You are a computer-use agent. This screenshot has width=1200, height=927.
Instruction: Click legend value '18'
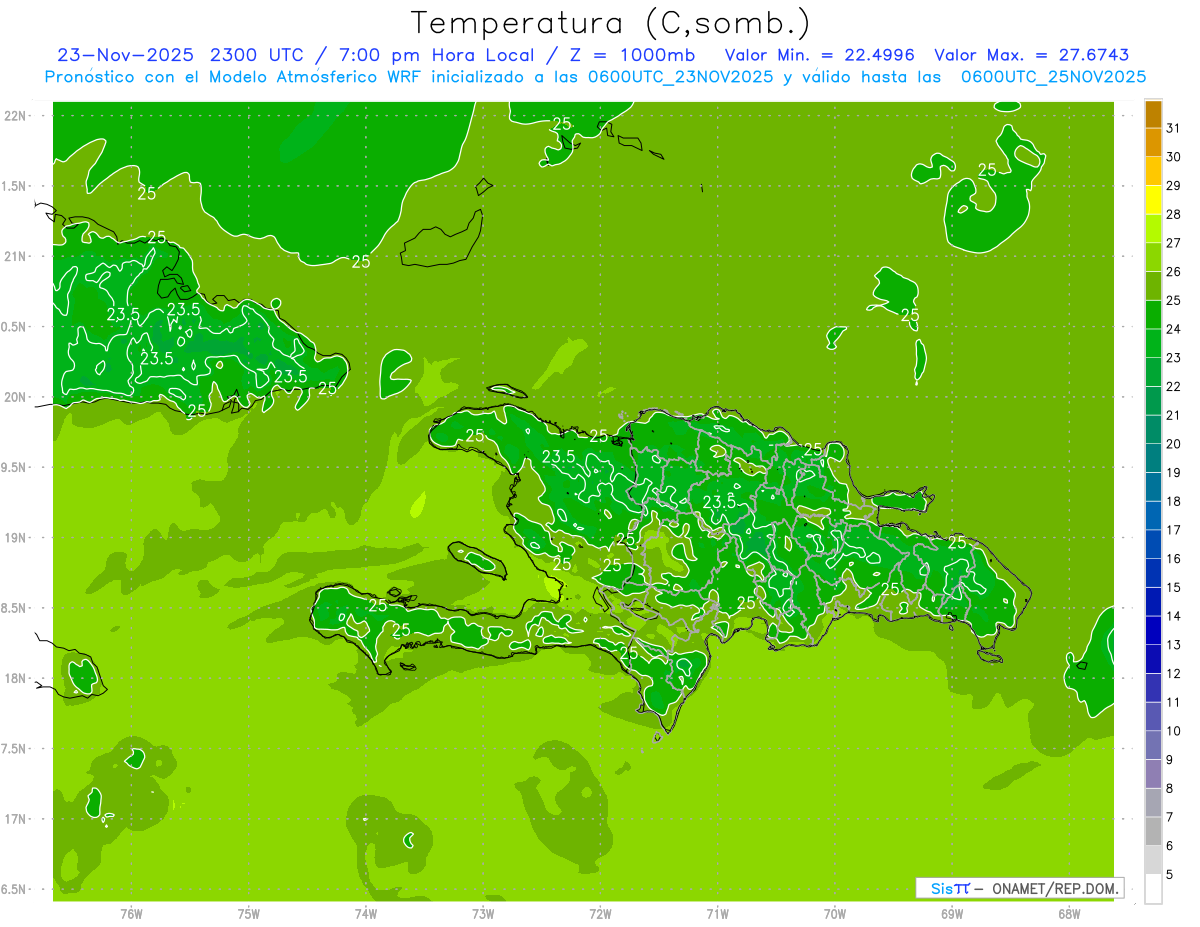[1174, 501]
